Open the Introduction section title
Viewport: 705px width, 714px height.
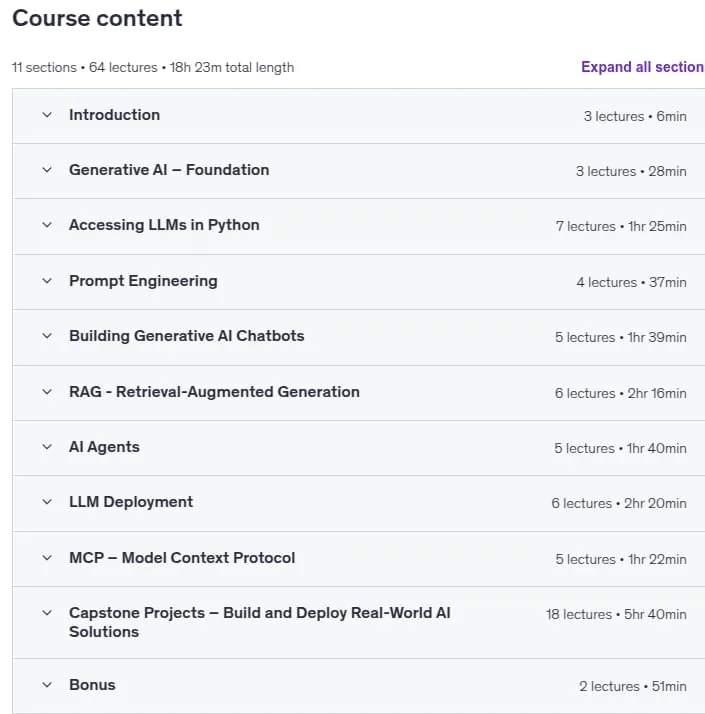[114, 115]
